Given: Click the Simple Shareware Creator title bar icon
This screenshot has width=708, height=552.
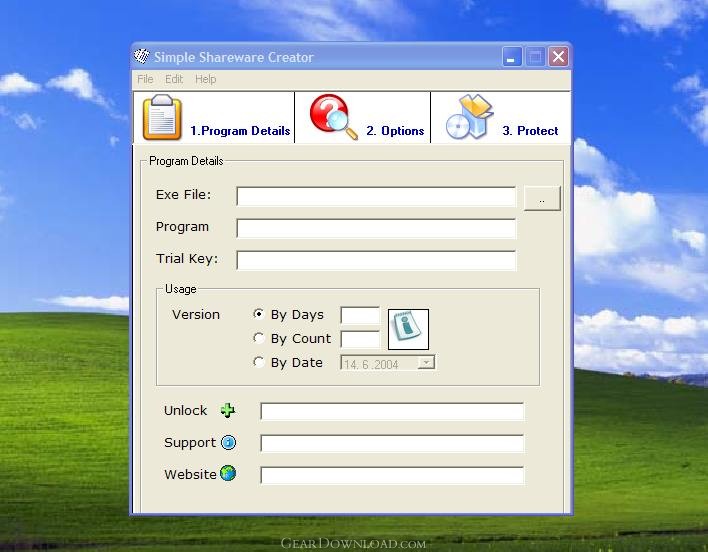Looking at the screenshot, I should pyautogui.click(x=142, y=56).
